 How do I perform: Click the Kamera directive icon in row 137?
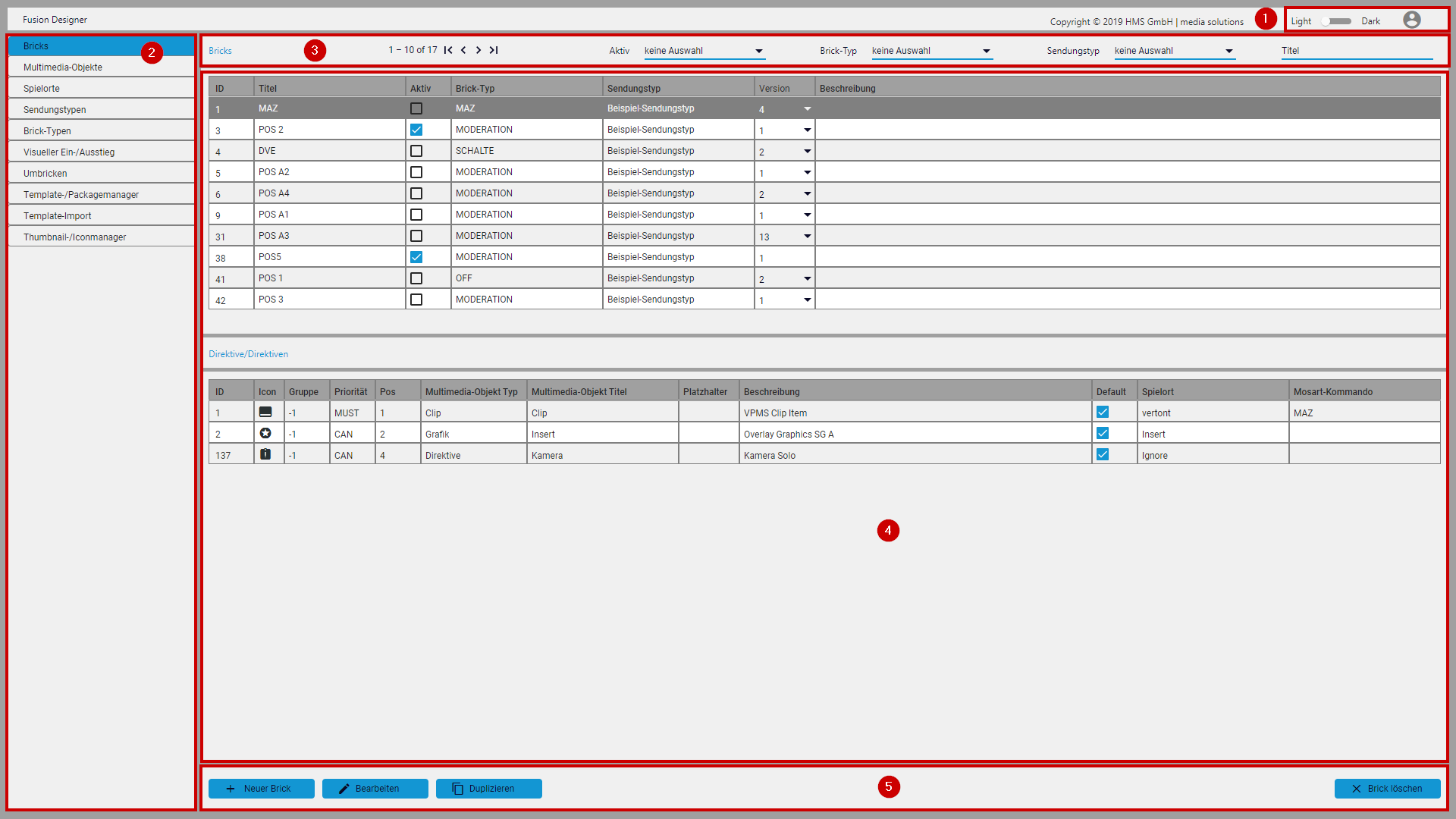click(x=265, y=454)
